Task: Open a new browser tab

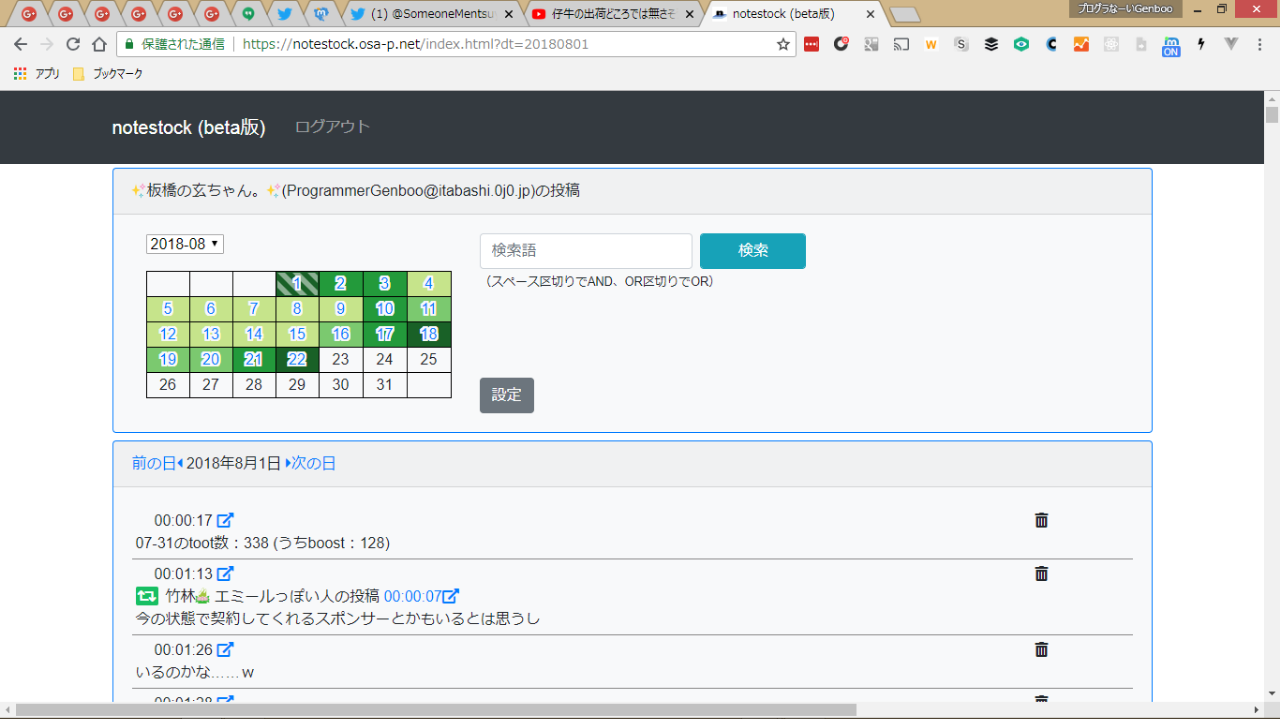Action: click(x=904, y=15)
